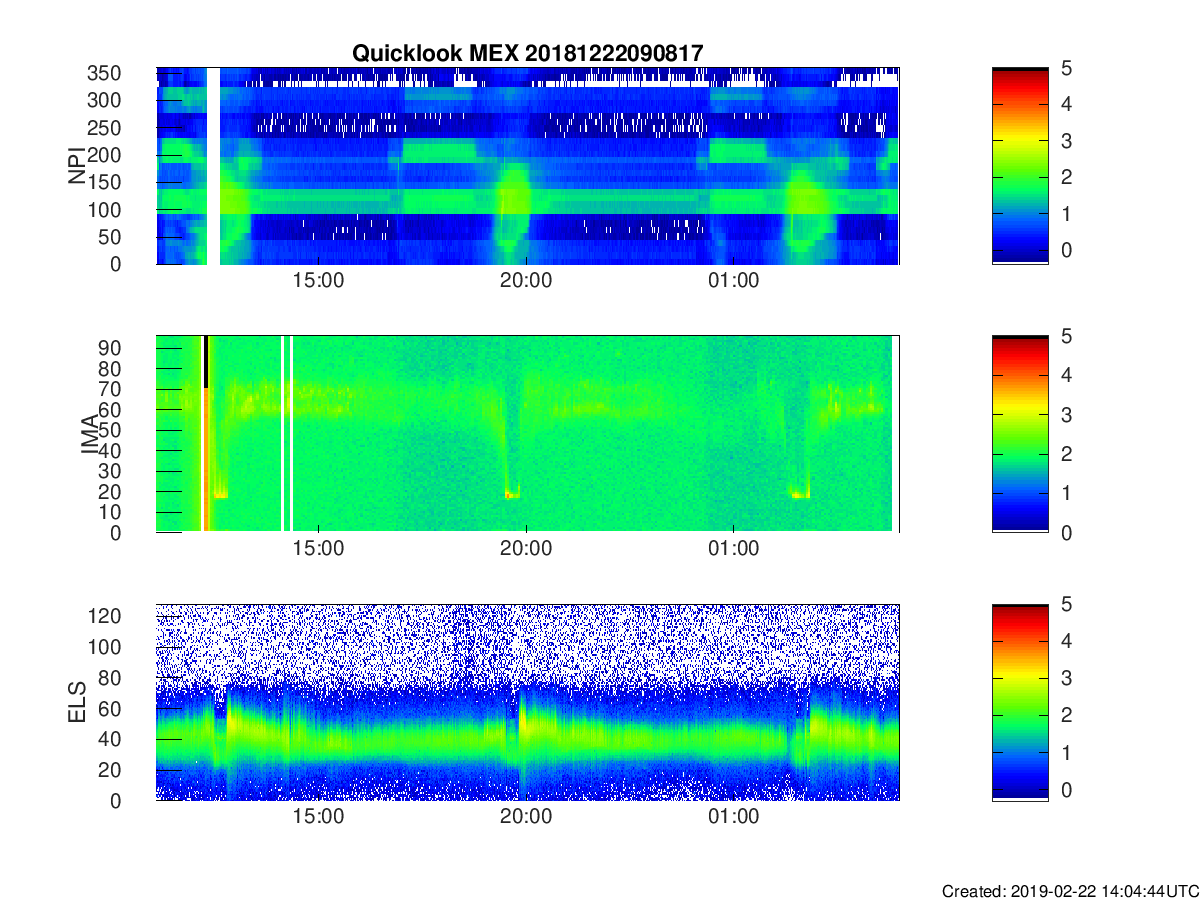Image resolution: width=1200 pixels, height=900 pixels.
Task: Click the 01:00 label under ELS panel
Action: coord(734,817)
